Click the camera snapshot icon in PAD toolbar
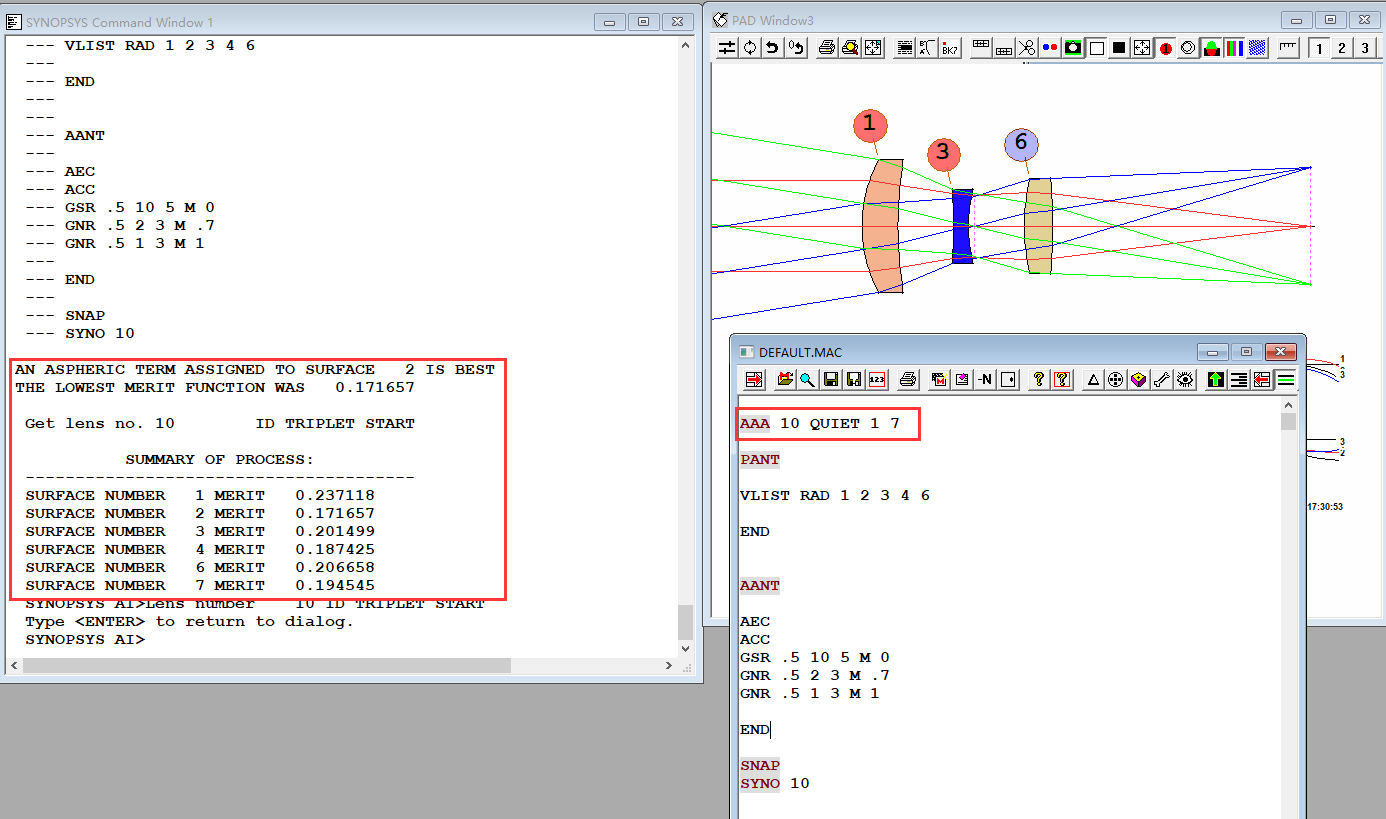Screen dimensions: 1386x819 (x=1073, y=48)
